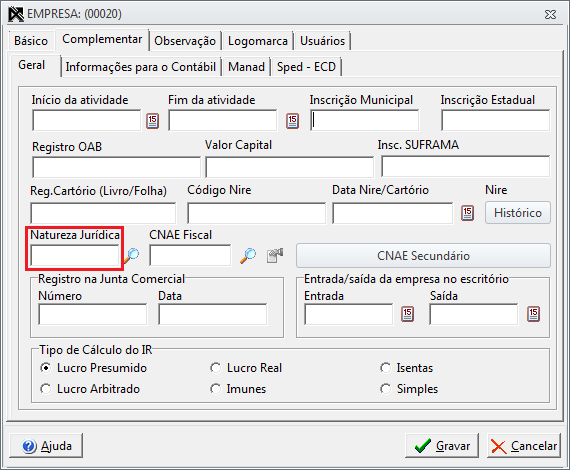Focus the Valor Capital input field
Screen dimensions: 570x470
point(289,167)
